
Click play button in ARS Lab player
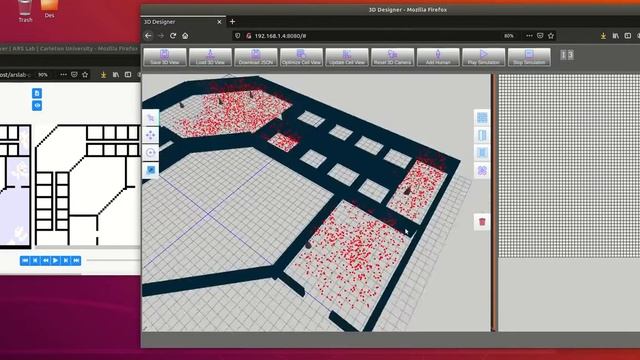tap(56, 260)
